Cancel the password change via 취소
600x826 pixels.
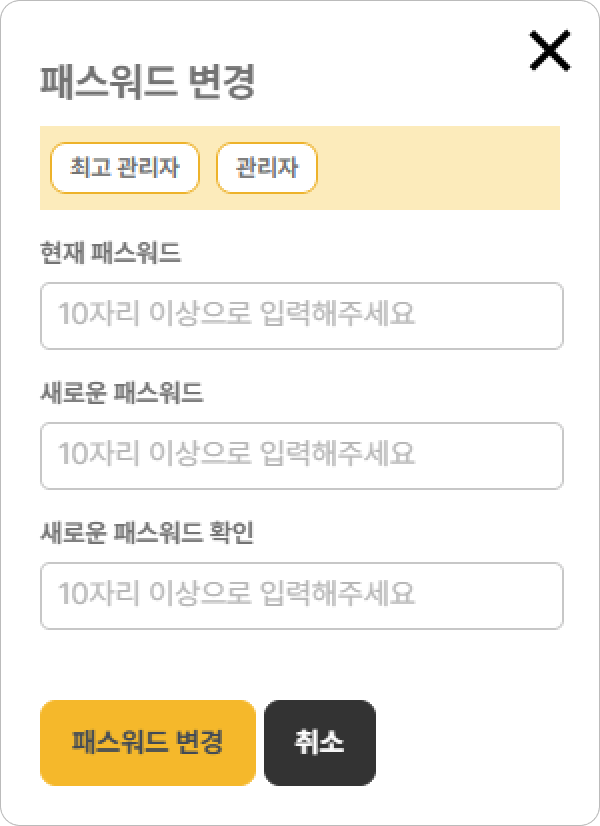[320, 743]
